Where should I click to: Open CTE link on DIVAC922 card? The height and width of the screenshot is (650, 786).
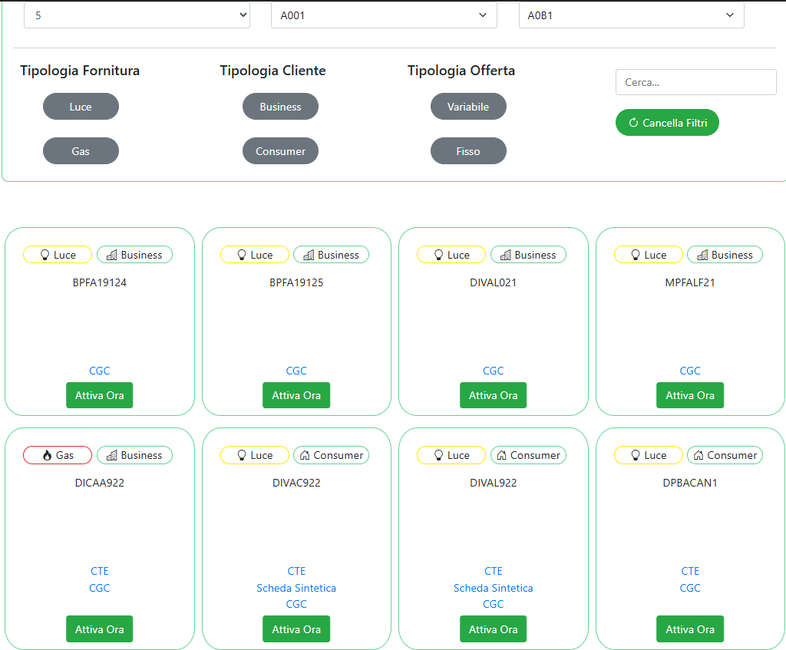[x=296, y=571]
